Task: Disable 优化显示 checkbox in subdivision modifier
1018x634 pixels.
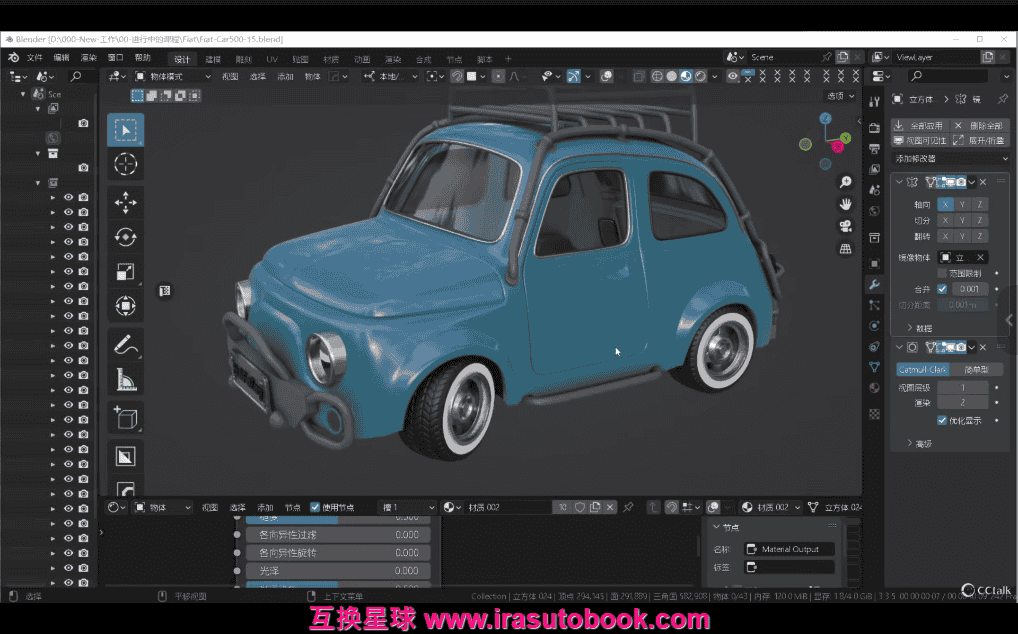Action: pyautogui.click(x=942, y=420)
